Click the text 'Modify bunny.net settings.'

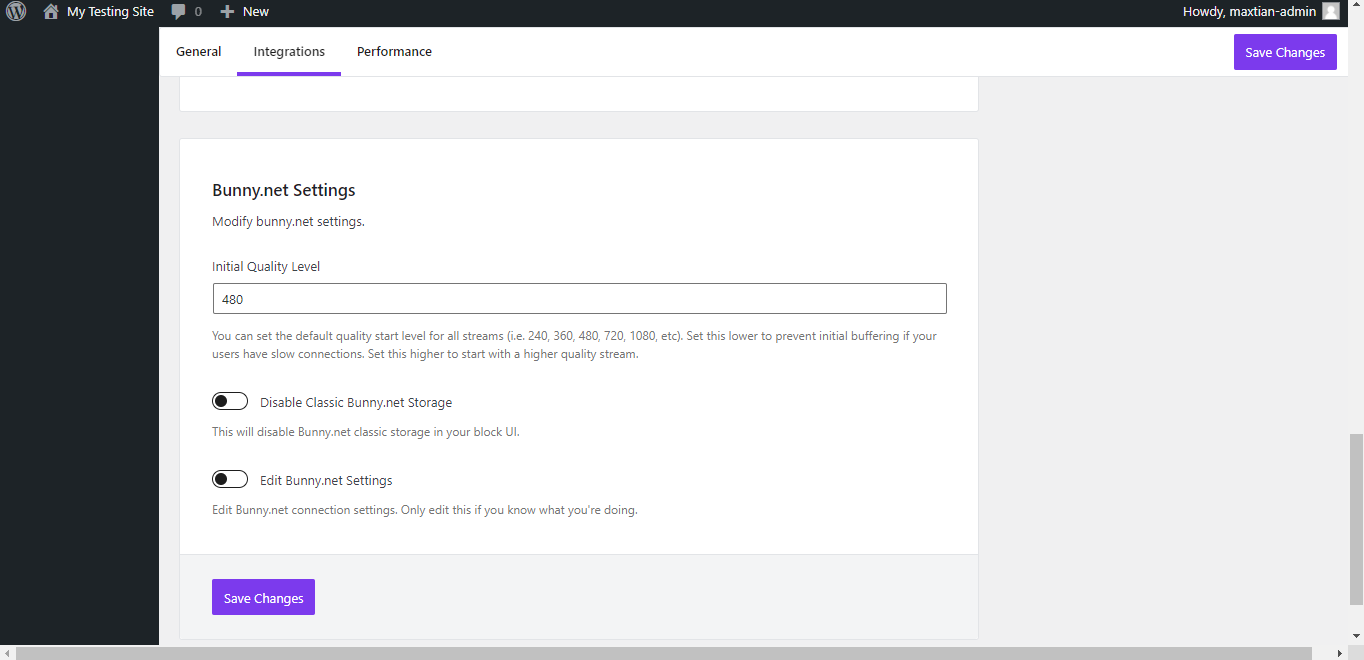coord(288,221)
